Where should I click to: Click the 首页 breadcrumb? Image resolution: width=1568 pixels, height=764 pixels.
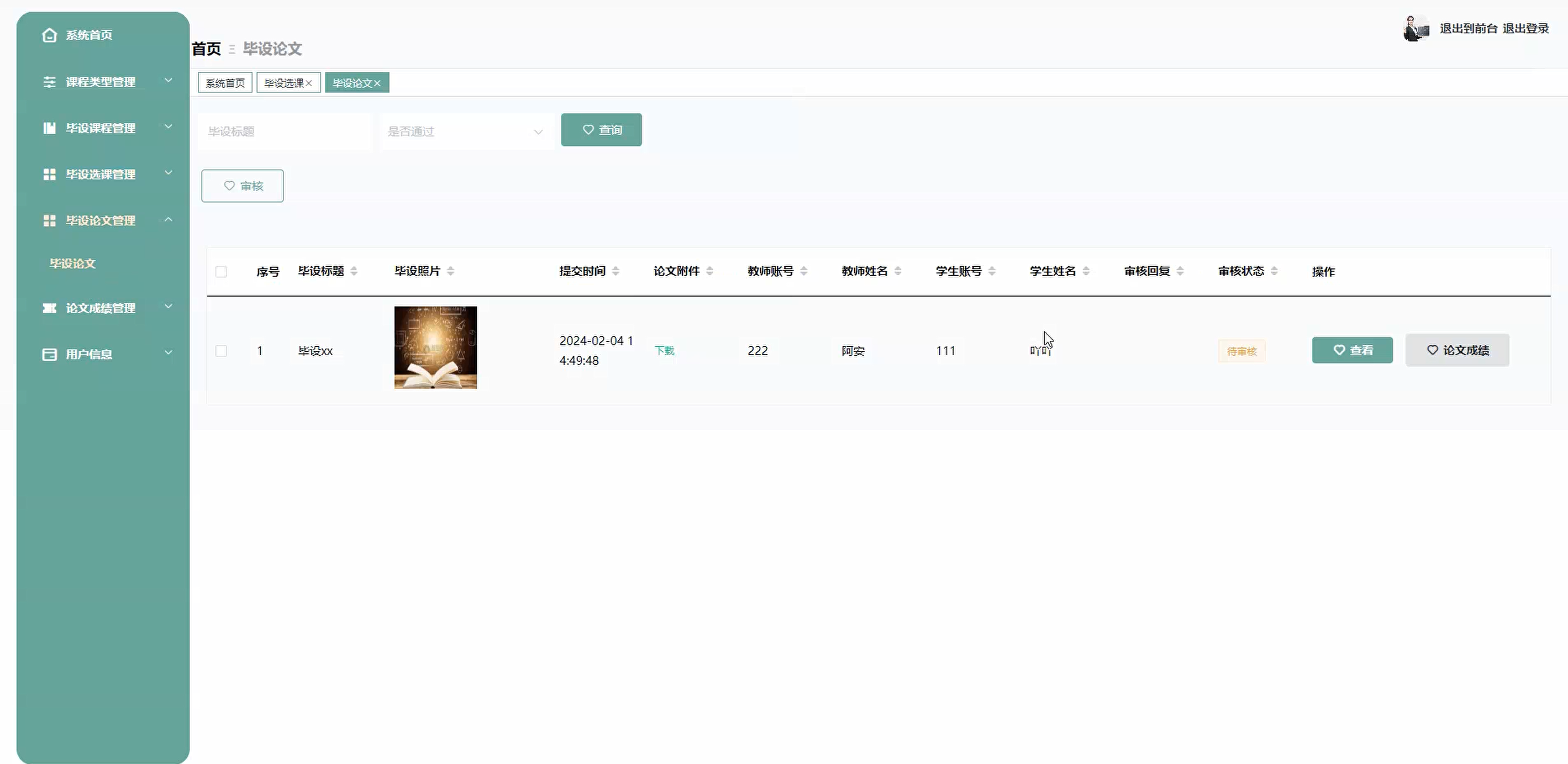[206, 49]
